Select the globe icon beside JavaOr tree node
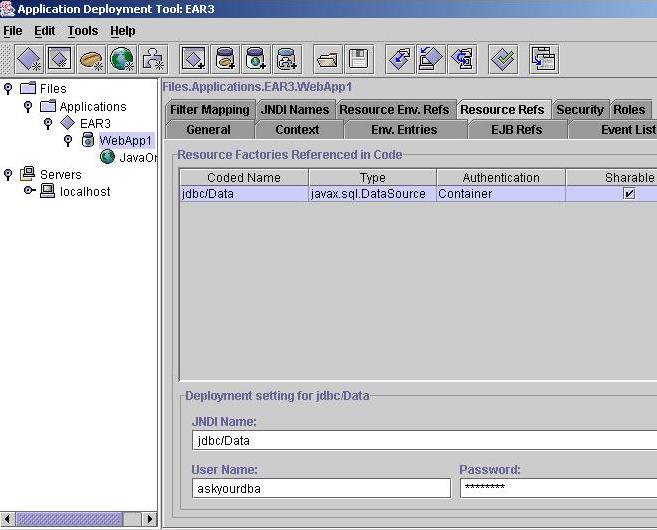Viewport: 657px width, 530px height. (107, 157)
